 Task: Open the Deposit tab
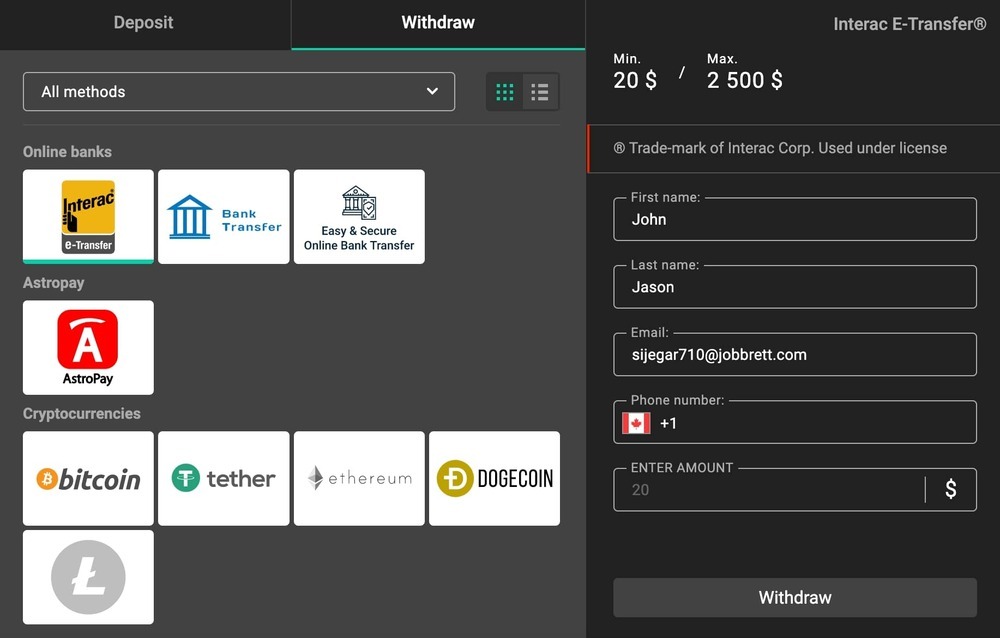(143, 23)
